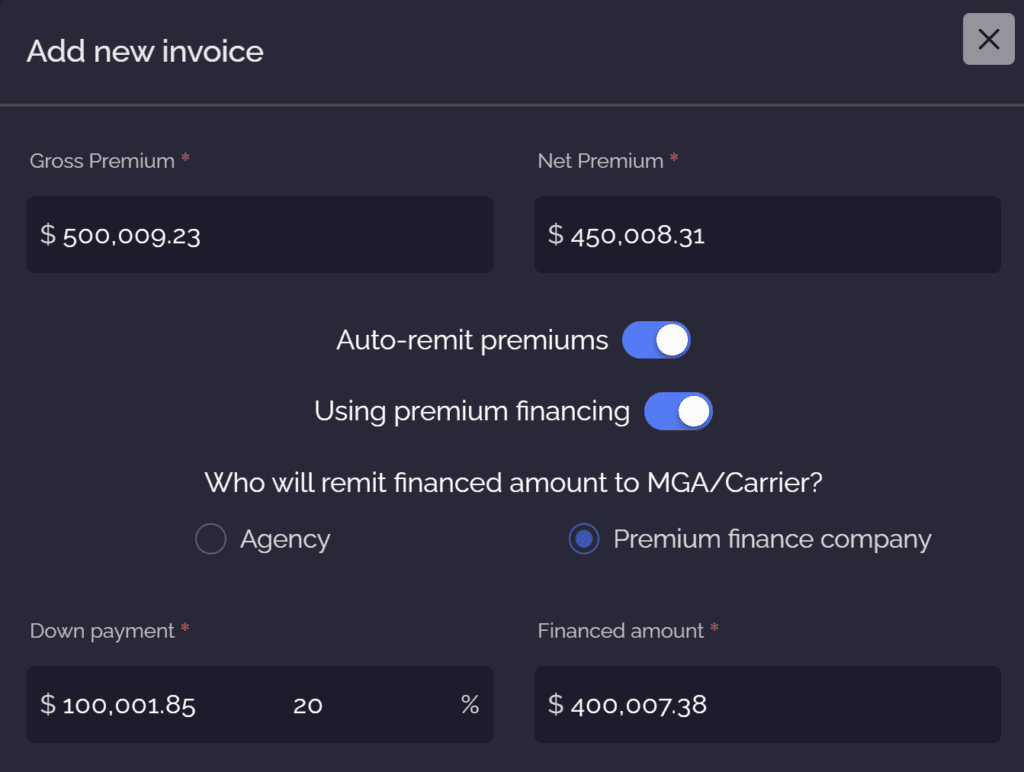Click the Down payment dollar amount value

[x=129, y=705]
